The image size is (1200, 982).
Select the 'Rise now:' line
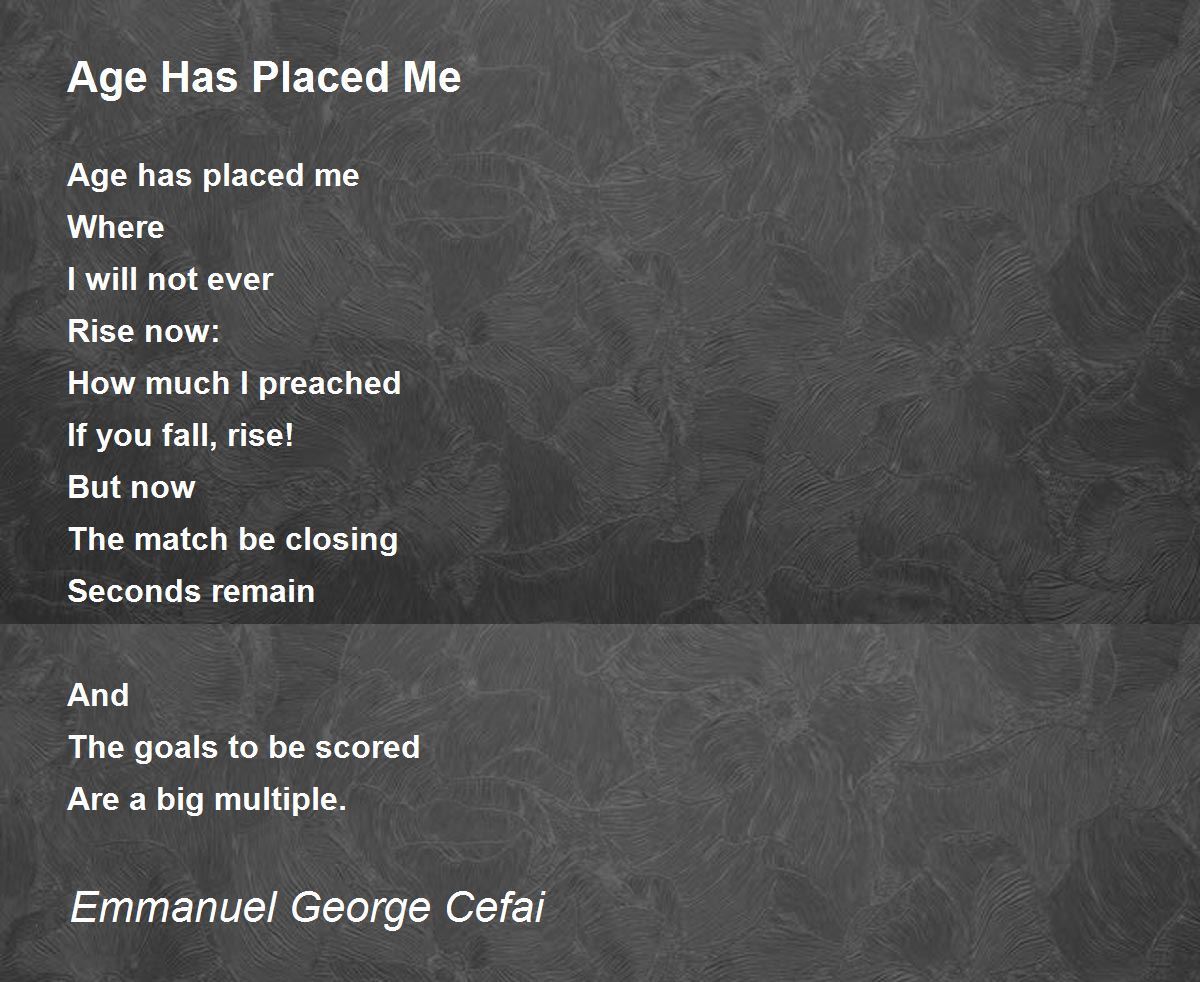pos(144,332)
